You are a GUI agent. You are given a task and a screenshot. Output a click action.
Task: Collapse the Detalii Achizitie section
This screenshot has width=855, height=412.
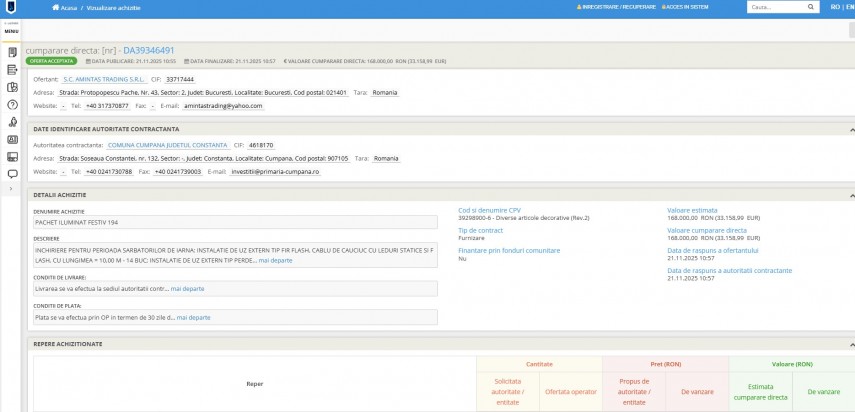pyautogui.click(x=850, y=194)
